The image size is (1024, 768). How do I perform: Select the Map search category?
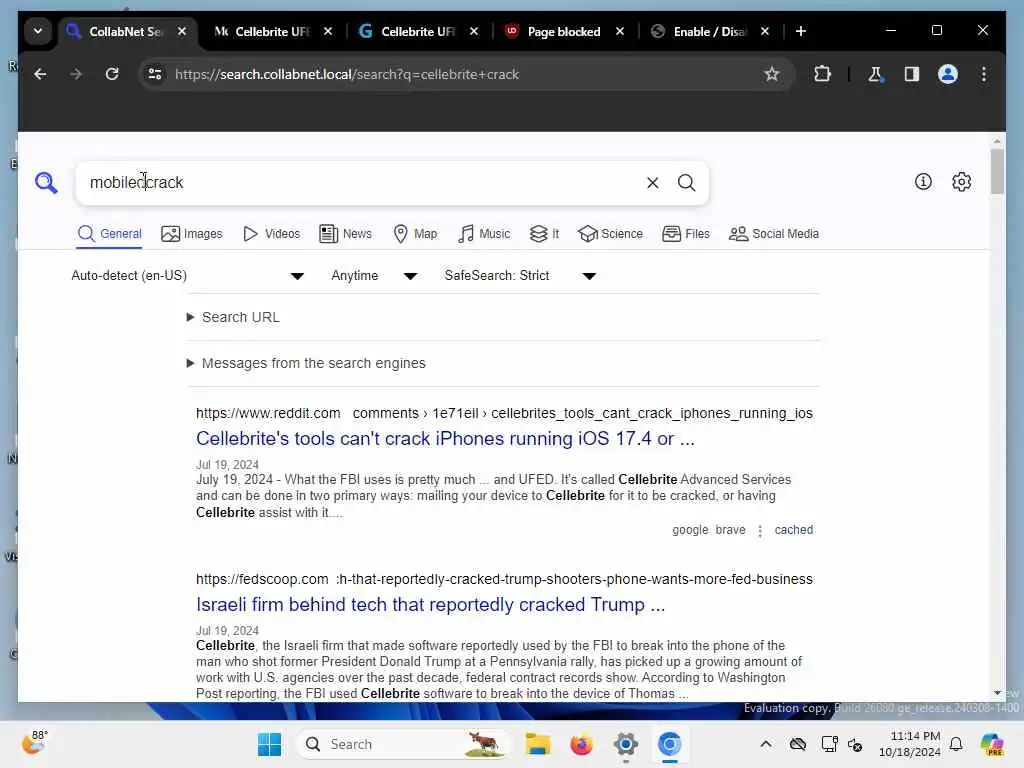click(415, 234)
